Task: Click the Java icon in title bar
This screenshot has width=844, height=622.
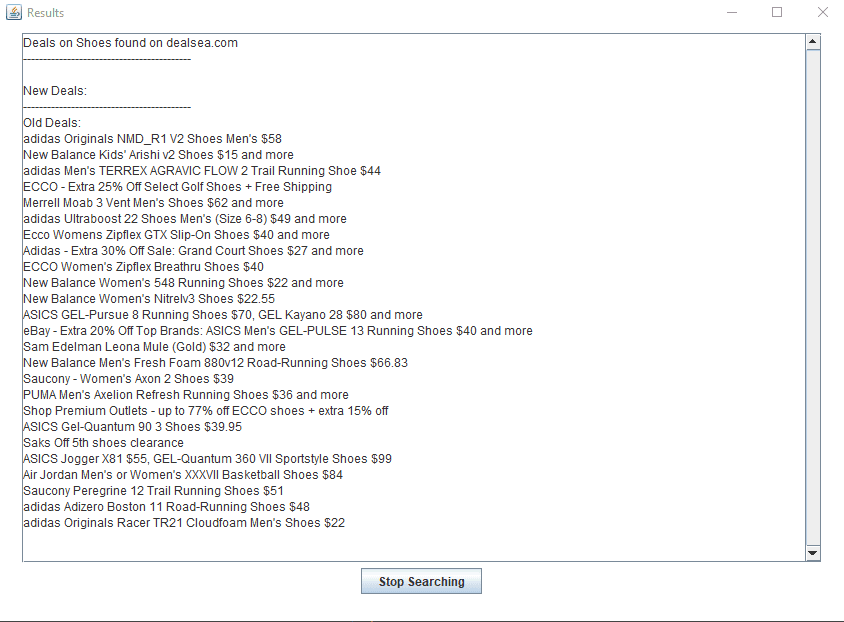Action: 13,12
